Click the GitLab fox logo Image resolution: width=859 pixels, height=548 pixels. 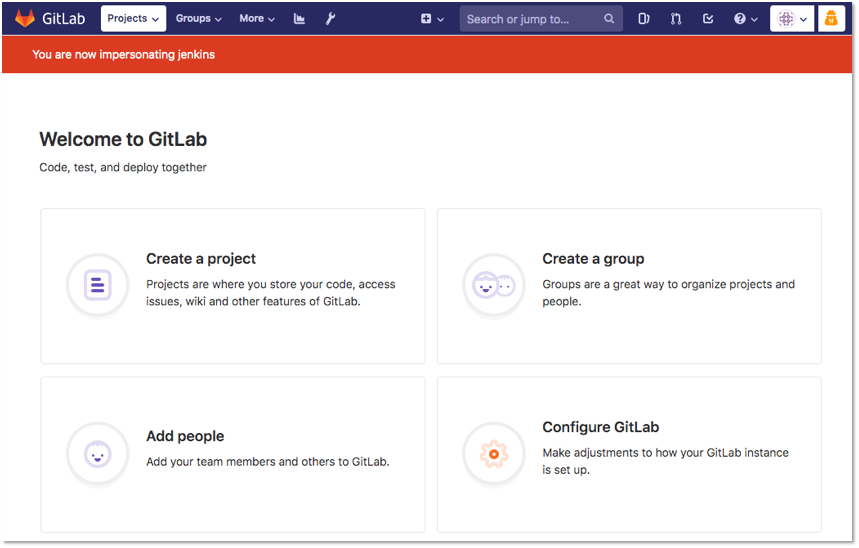[x=25, y=18]
